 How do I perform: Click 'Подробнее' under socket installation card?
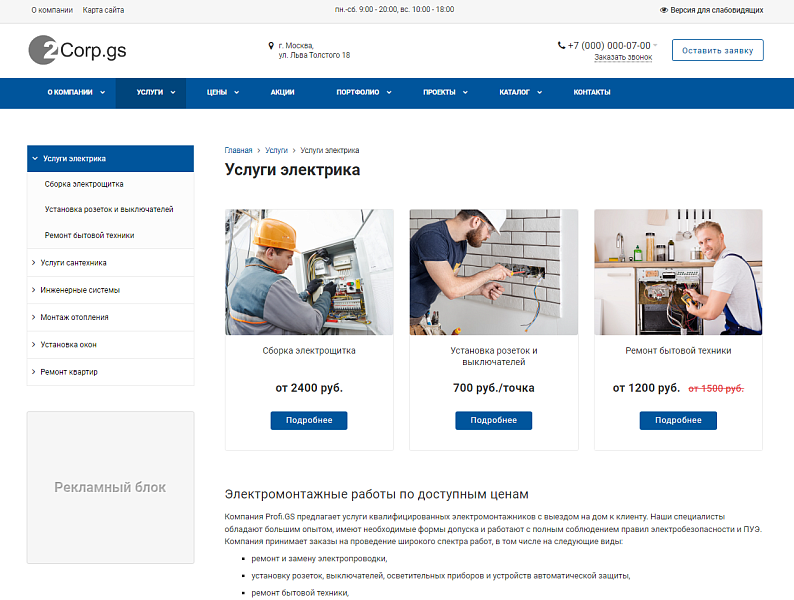[493, 420]
